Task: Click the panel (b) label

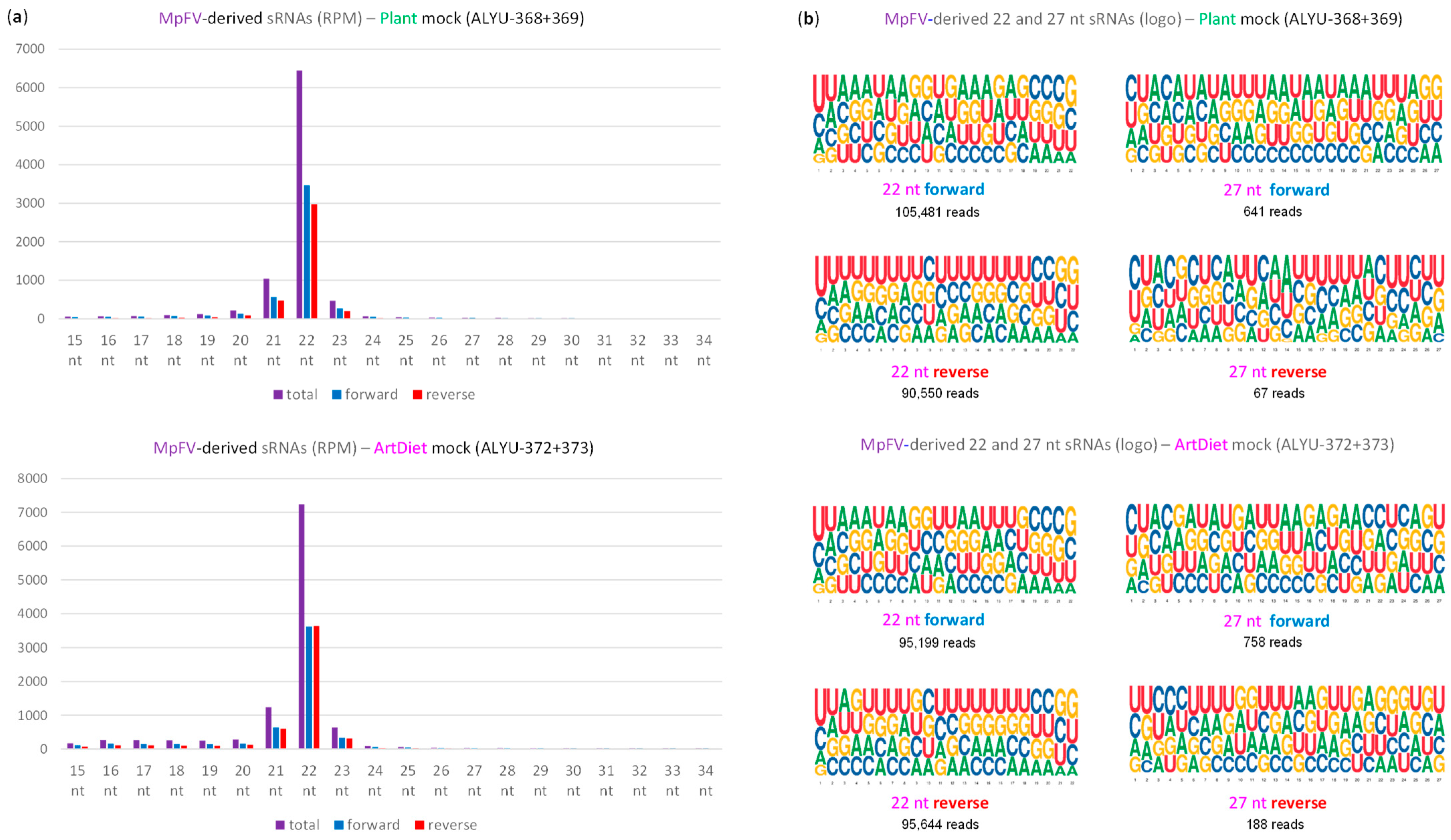Action: [808, 19]
